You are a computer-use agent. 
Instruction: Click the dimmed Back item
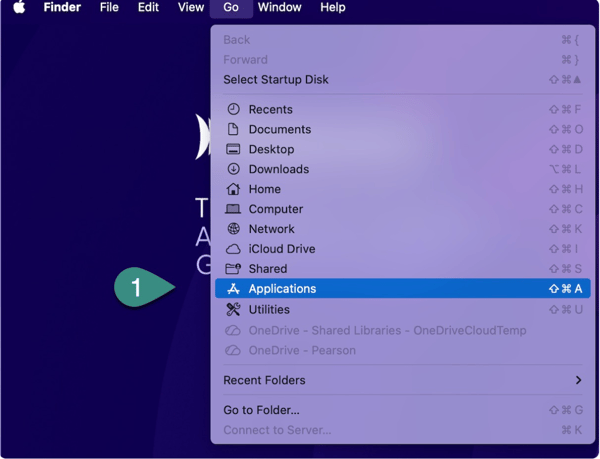[x=403, y=40]
